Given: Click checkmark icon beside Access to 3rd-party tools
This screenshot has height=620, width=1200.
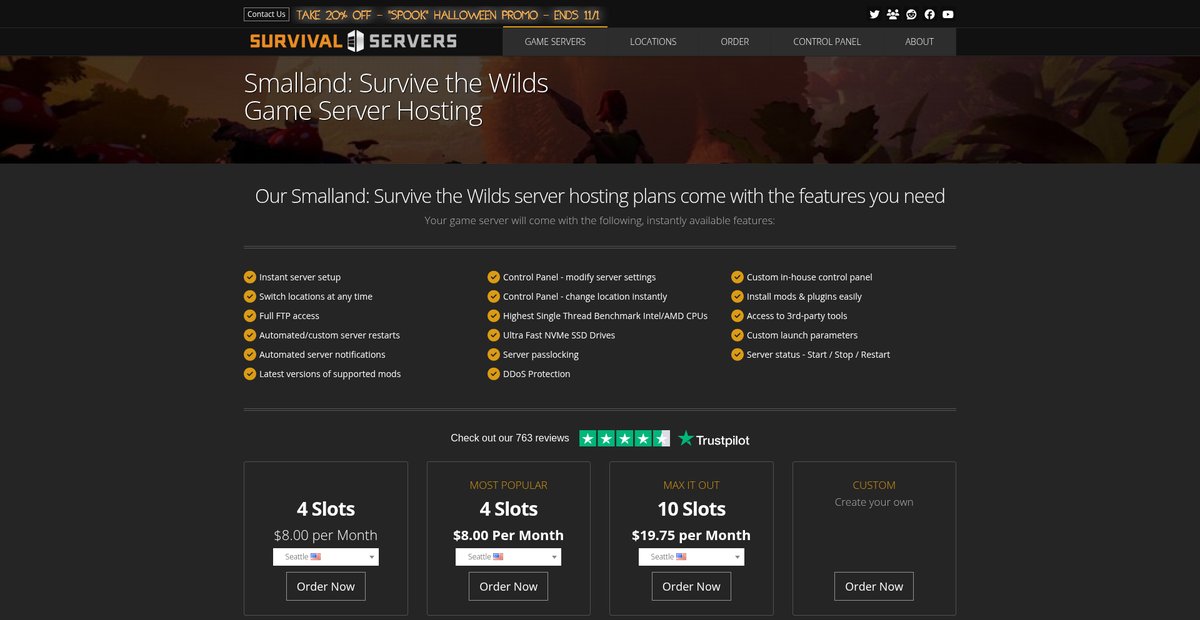Looking at the screenshot, I should 738,316.
